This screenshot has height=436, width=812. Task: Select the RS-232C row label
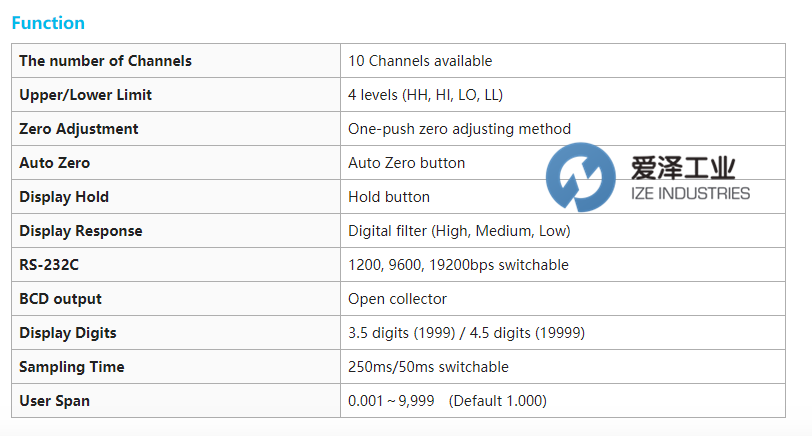(49, 265)
